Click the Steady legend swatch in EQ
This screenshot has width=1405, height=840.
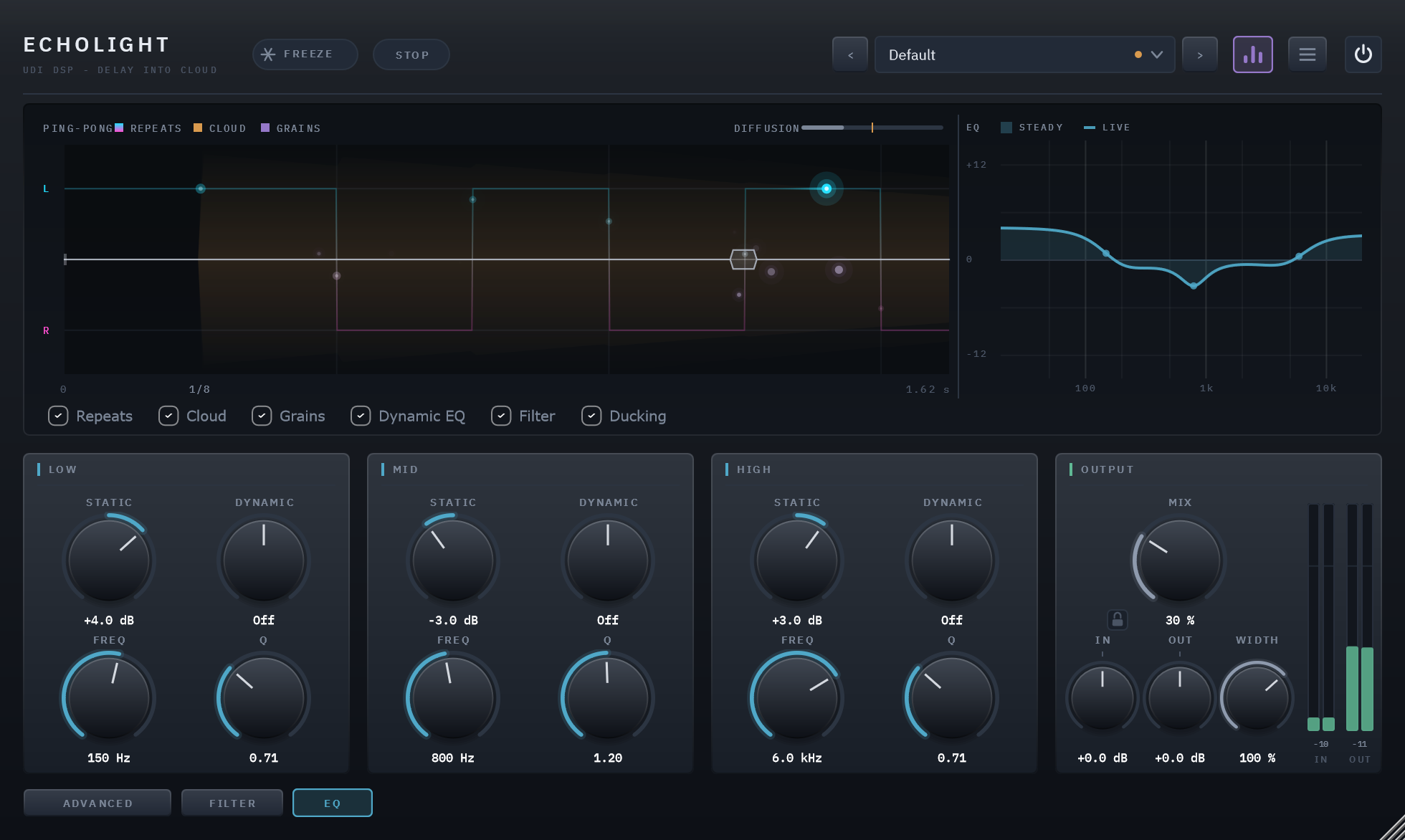click(x=1006, y=128)
